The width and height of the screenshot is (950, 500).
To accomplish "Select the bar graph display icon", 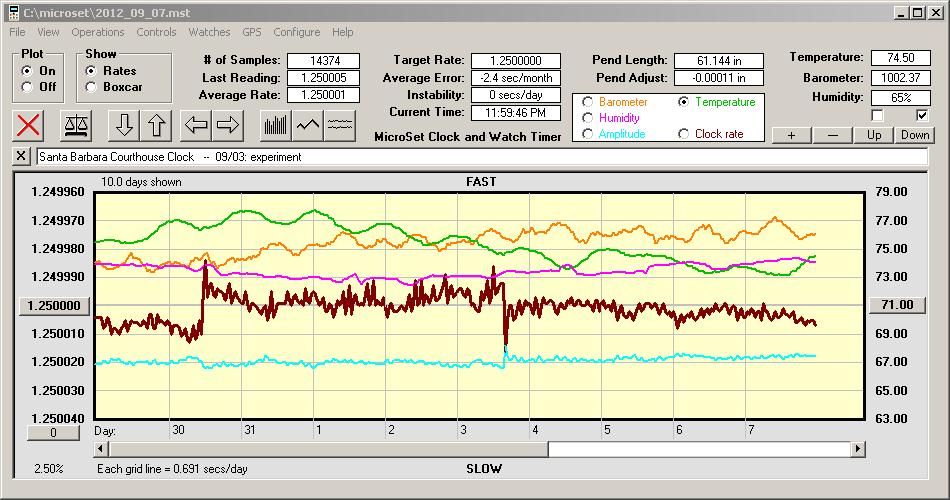I will pyautogui.click(x=276, y=125).
